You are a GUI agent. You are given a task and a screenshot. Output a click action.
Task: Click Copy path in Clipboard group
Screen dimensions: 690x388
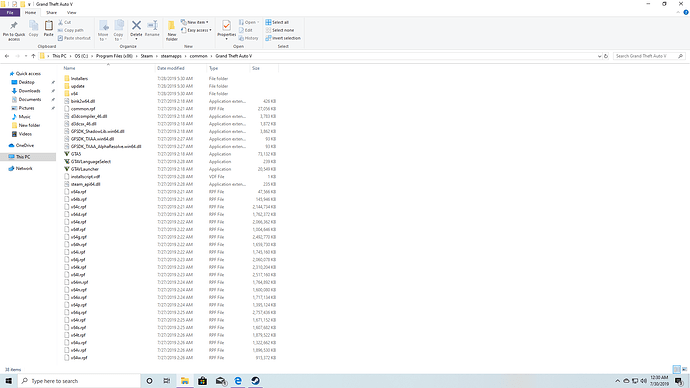pyautogui.click(x=70, y=30)
